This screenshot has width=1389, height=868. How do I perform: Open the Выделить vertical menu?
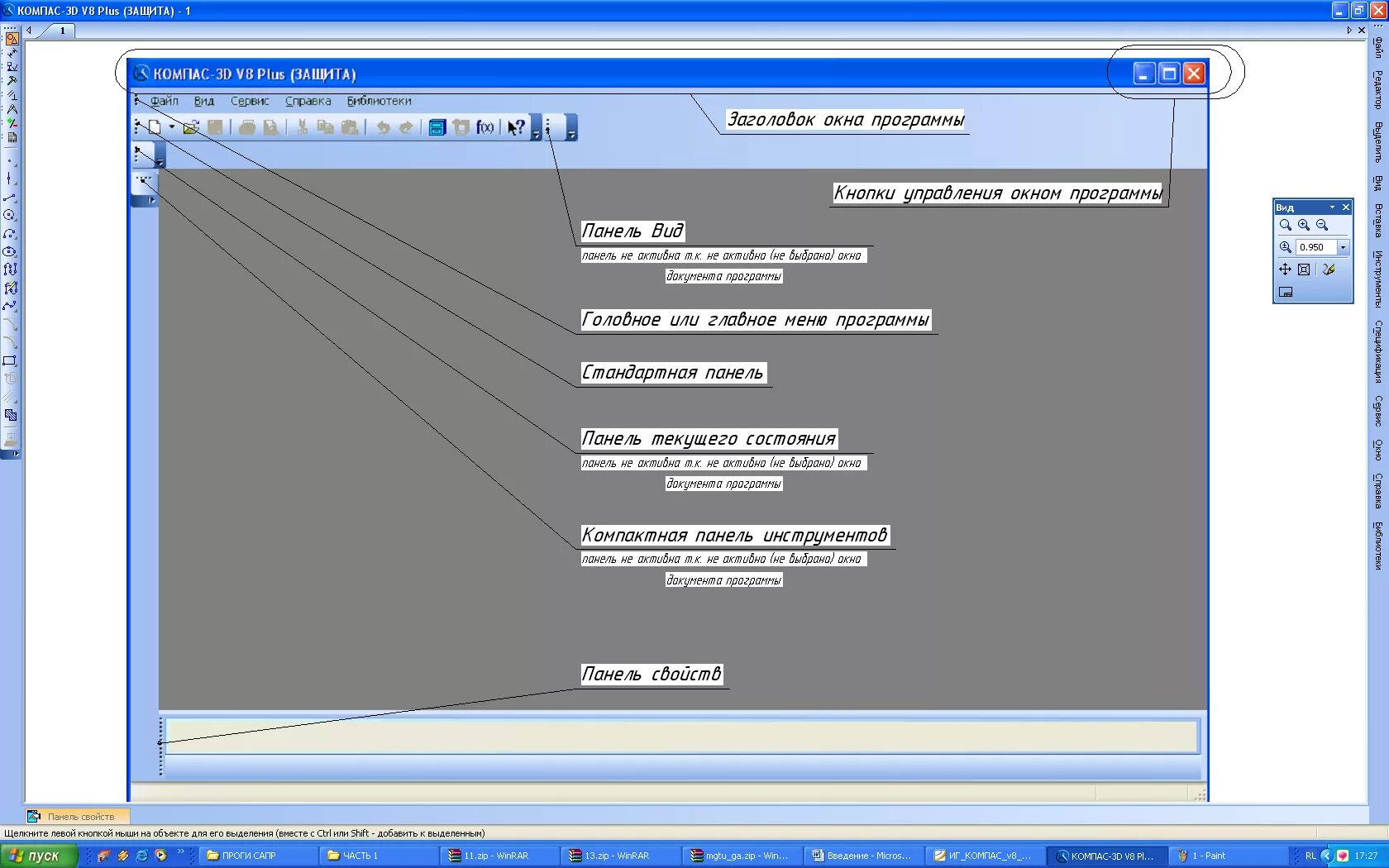1378,142
